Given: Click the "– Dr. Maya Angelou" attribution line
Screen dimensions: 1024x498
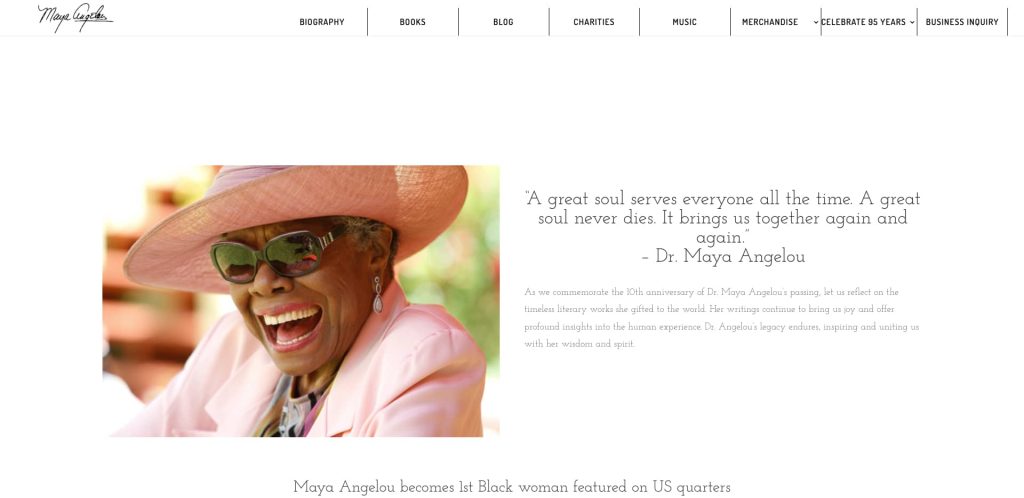Looking at the screenshot, I should pos(723,257).
